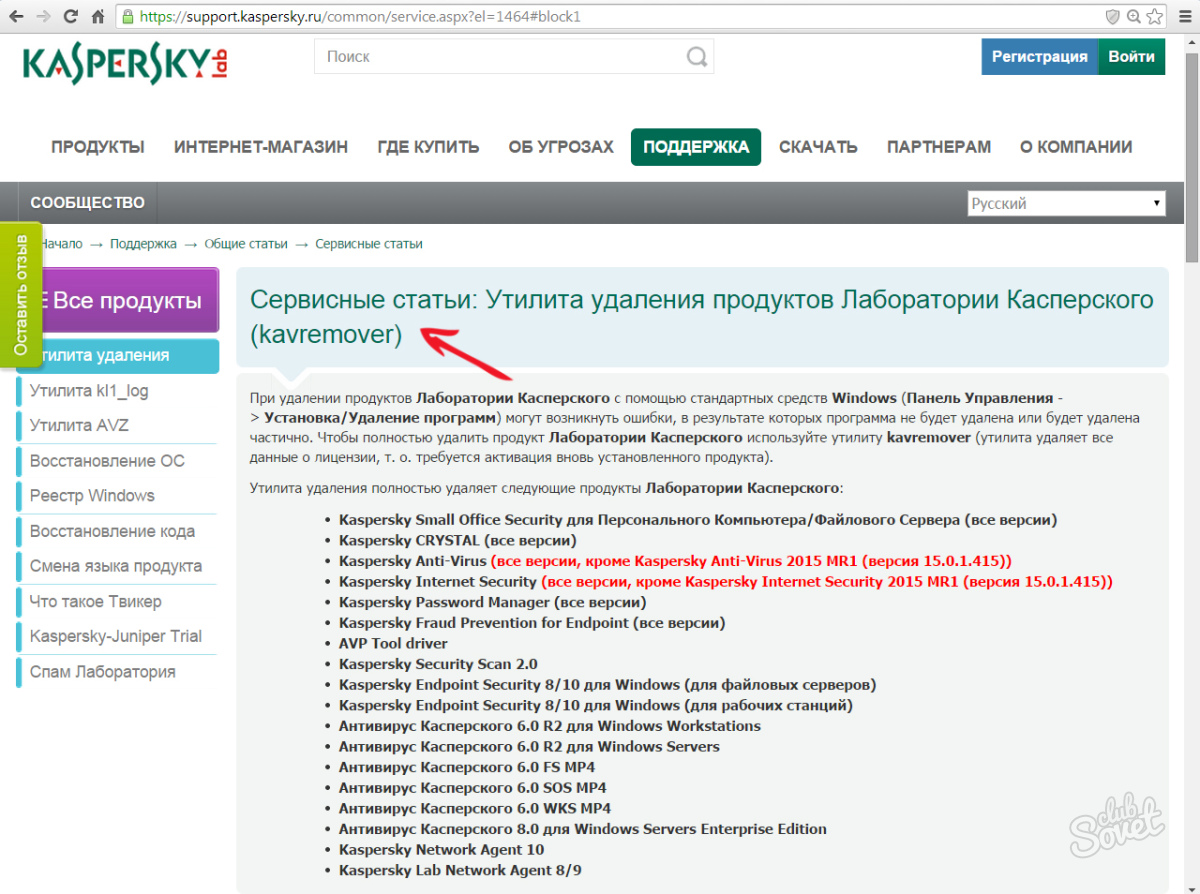Click the shield icon in address bar

click(1112, 17)
